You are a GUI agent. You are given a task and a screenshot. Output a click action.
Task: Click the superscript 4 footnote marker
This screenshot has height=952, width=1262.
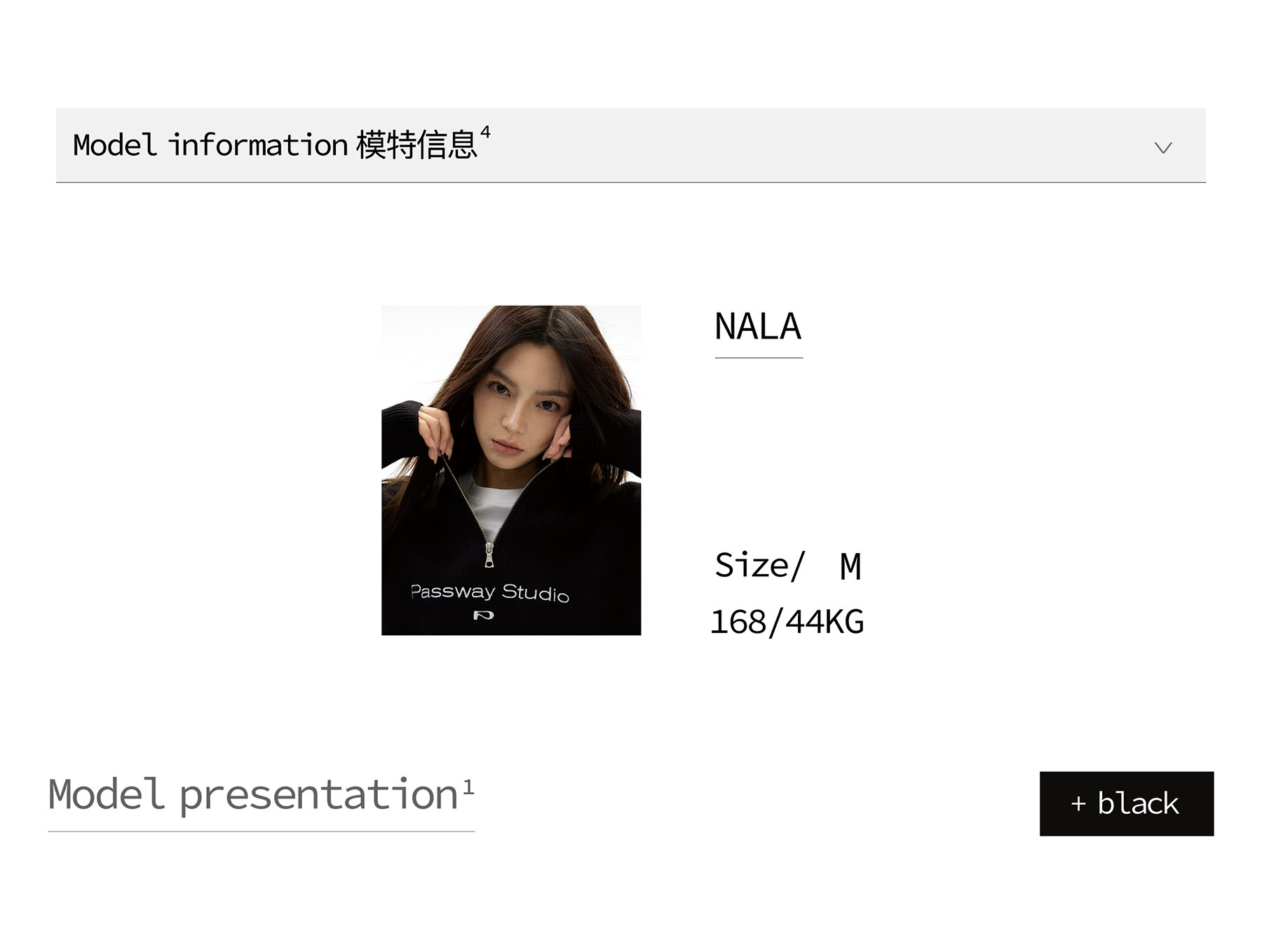(485, 132)
